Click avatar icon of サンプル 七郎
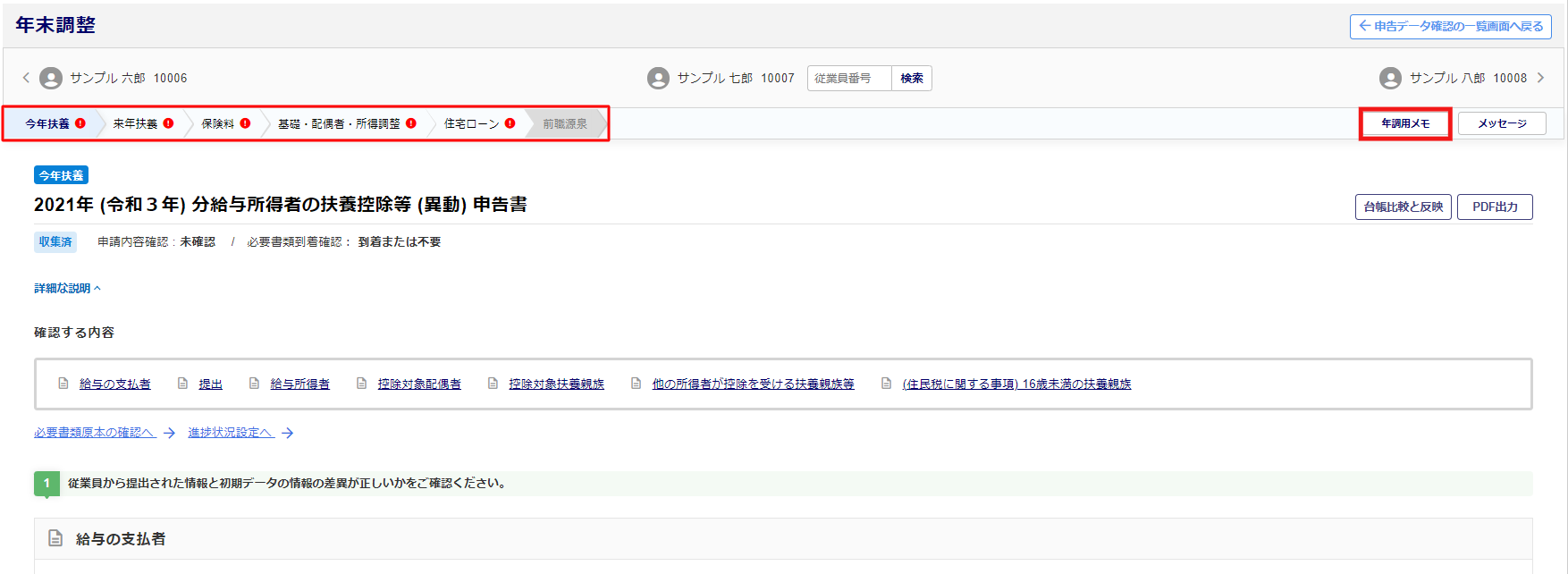Image resolution: width=1568 pixels, height=574 pixels. (x=658, y=79)
